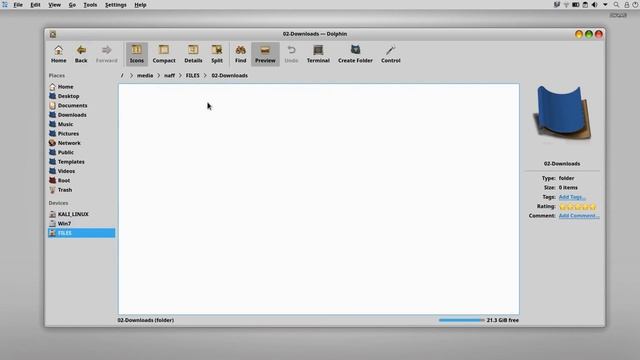
Task: Select Downloads in the Places panel
Action: coord(81,115)
